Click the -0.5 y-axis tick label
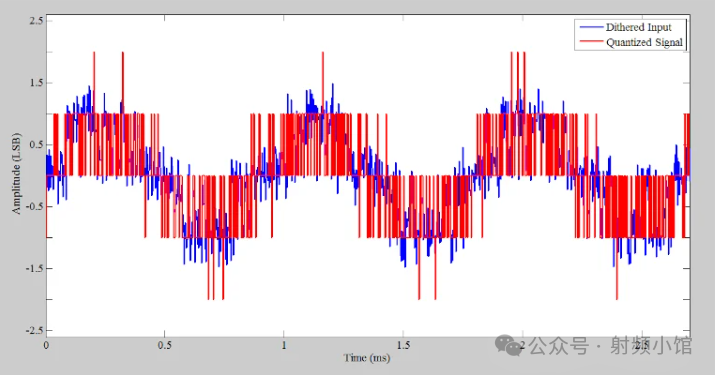This screenshot has height=375, width=716. (x=35, y=206)
